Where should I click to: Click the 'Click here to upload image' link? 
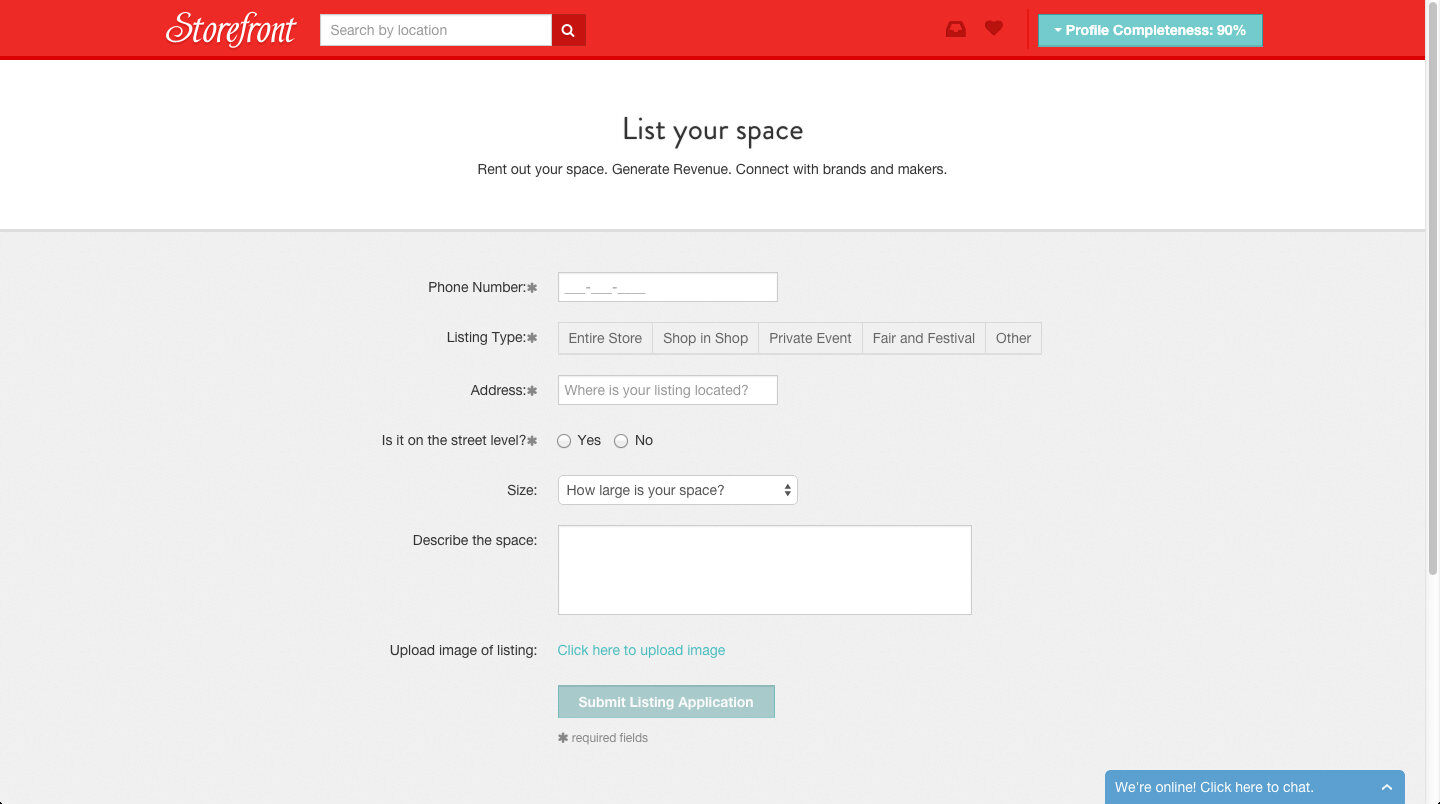641,650
